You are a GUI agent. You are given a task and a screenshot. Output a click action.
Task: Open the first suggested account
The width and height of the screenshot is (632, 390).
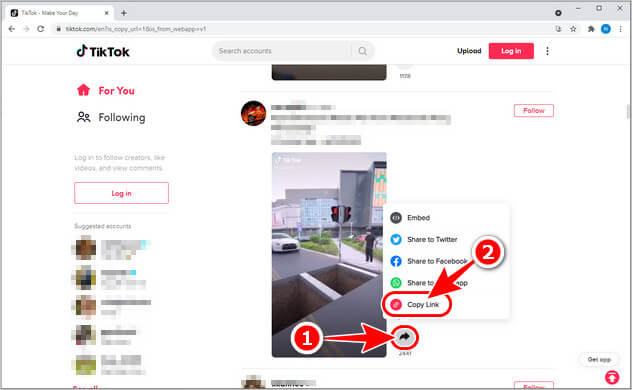[112, 248]
